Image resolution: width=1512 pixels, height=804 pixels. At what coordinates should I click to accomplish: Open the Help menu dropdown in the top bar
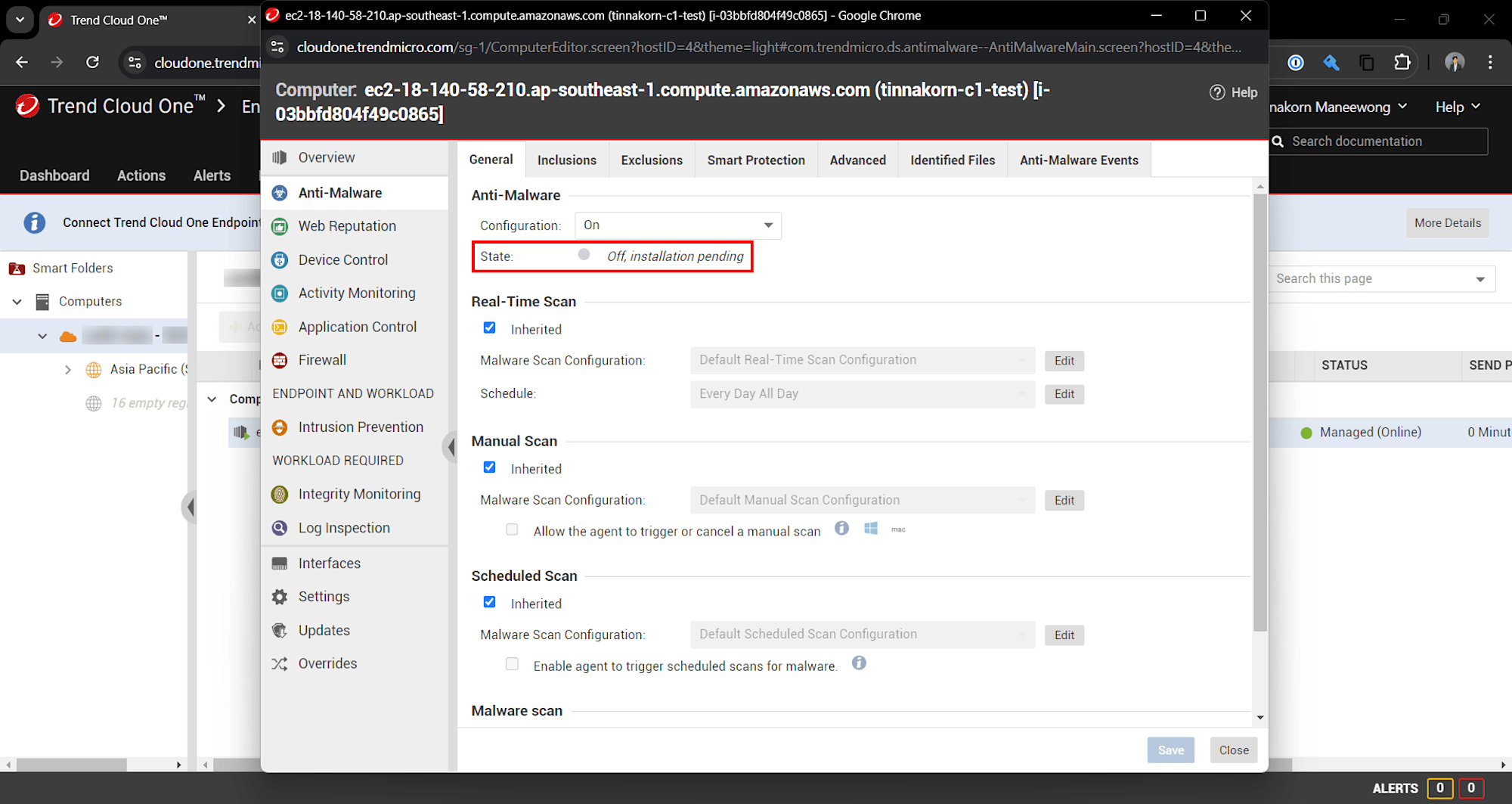tap(1458, 107)
